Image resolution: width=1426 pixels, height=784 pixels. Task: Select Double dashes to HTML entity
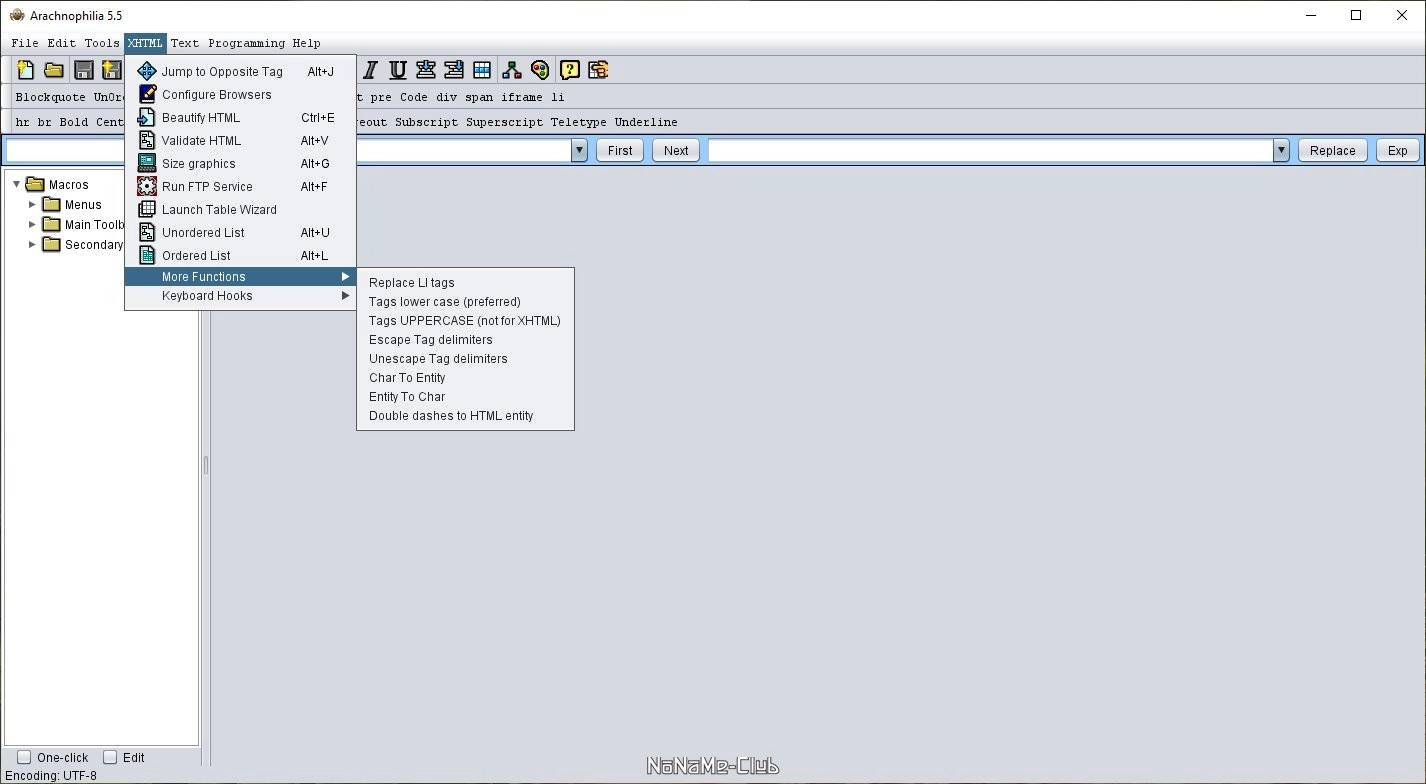coord(465,415)
